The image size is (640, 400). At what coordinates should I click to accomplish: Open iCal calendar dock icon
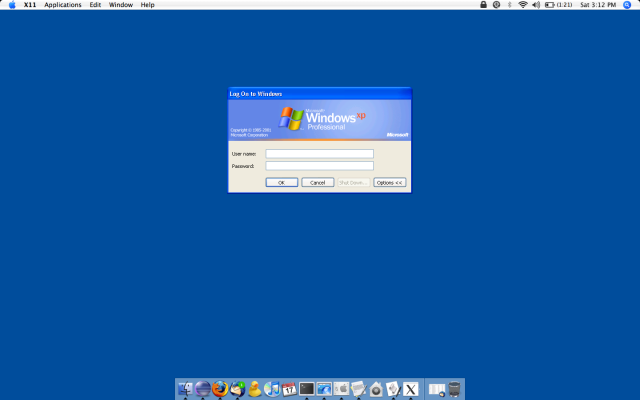click(x=289, y=389)
